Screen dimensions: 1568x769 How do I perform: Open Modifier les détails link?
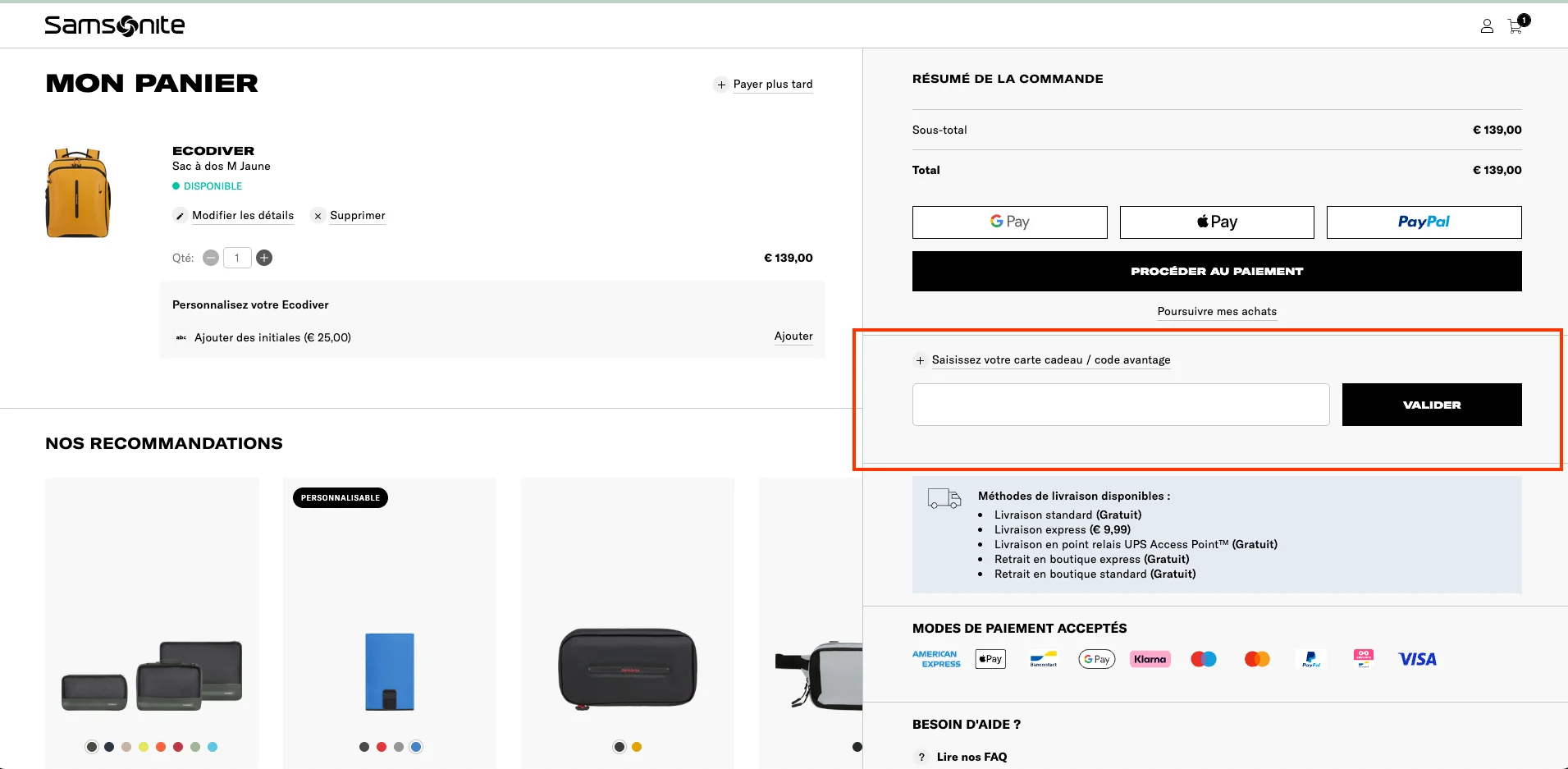[x=243, y=216]
